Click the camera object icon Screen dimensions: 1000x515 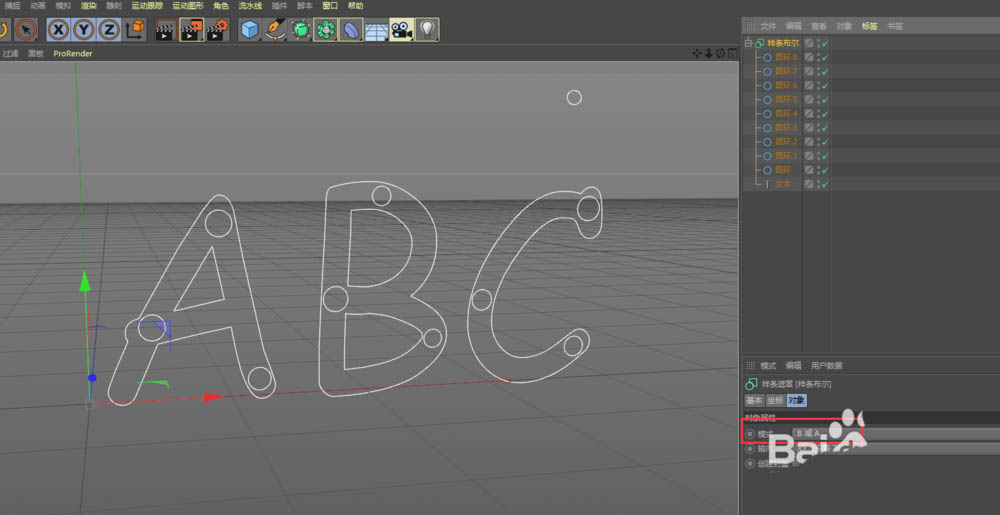click(402, 30)
